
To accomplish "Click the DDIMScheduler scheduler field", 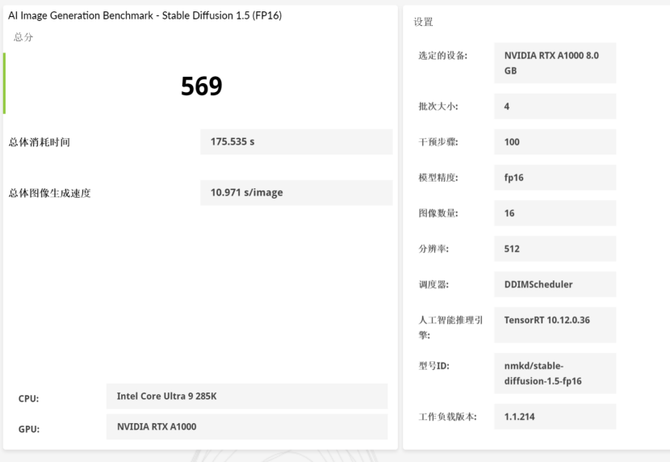I will click(554, 284).
